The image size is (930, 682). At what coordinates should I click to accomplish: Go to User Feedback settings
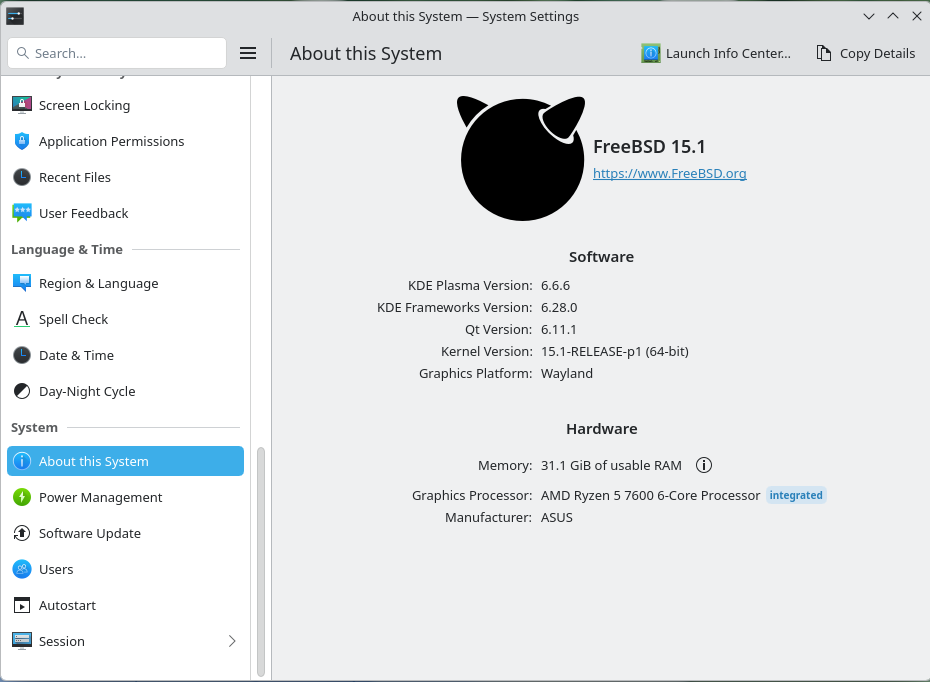tap(125, 213)
